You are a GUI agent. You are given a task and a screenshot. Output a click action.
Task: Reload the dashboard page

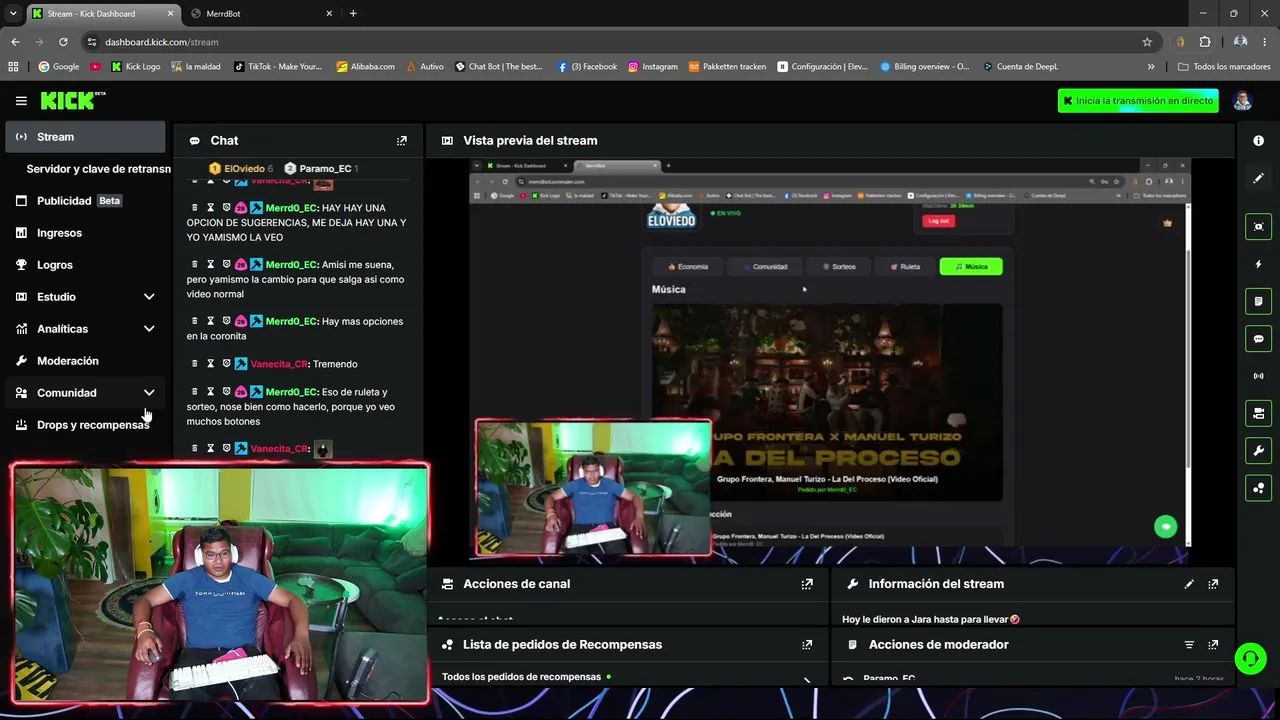tap(63, 42)
